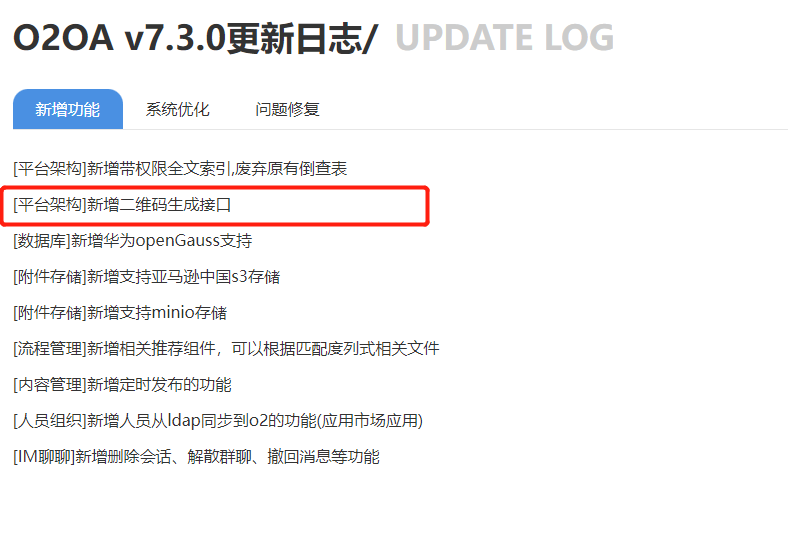Click the [内容管理] tag label
788x552 pixels.
coord(50,385)
